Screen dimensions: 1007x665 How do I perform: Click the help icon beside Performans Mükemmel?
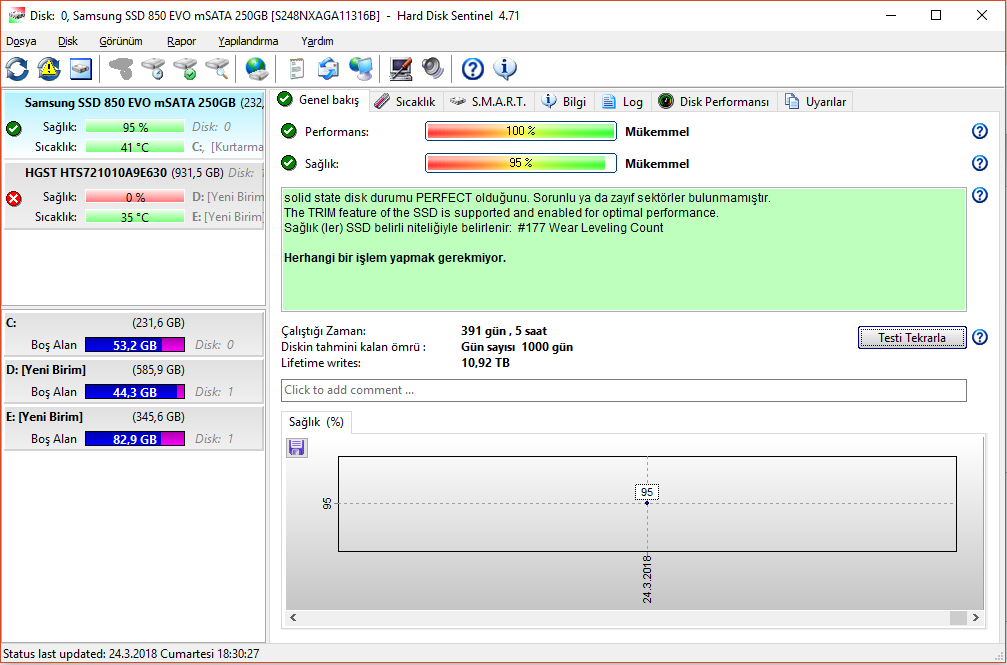979,131
